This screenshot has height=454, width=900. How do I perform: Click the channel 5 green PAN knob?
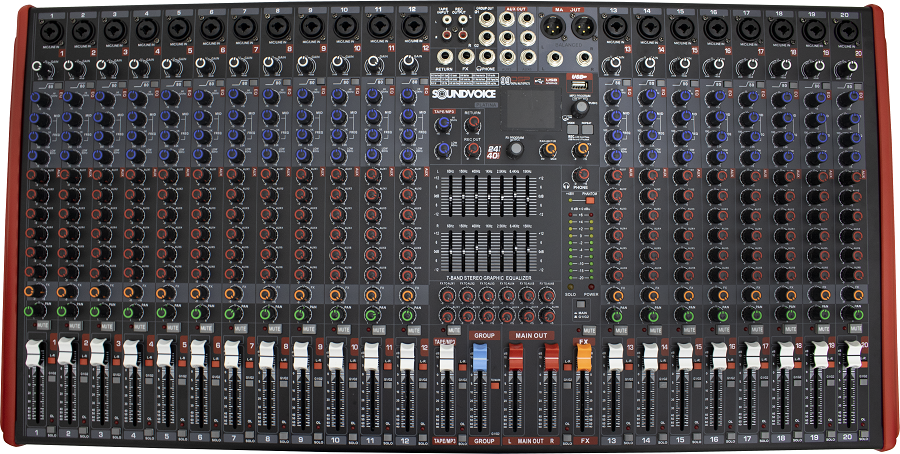point(162,312)
